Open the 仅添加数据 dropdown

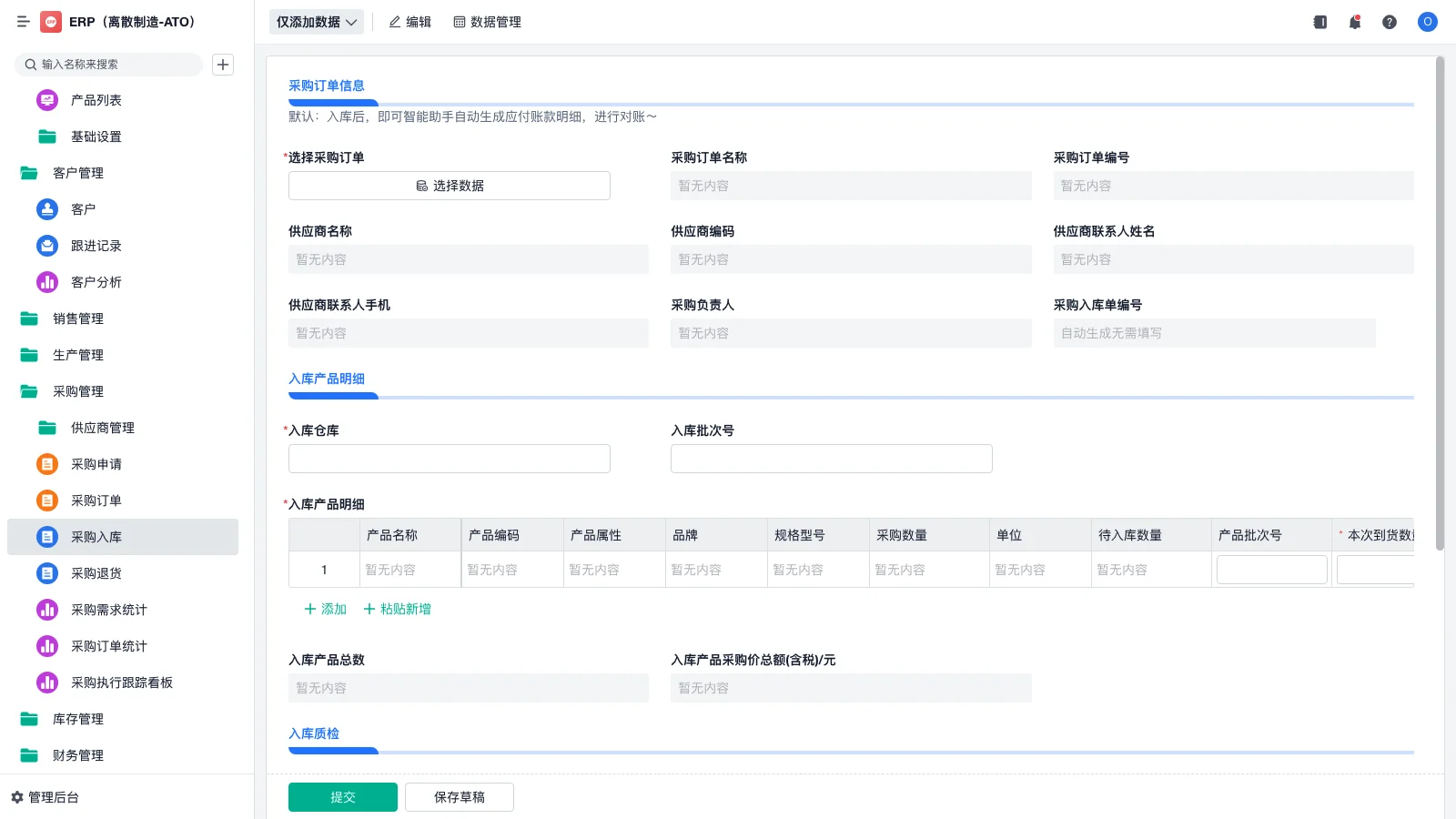(x=316, y=22)
